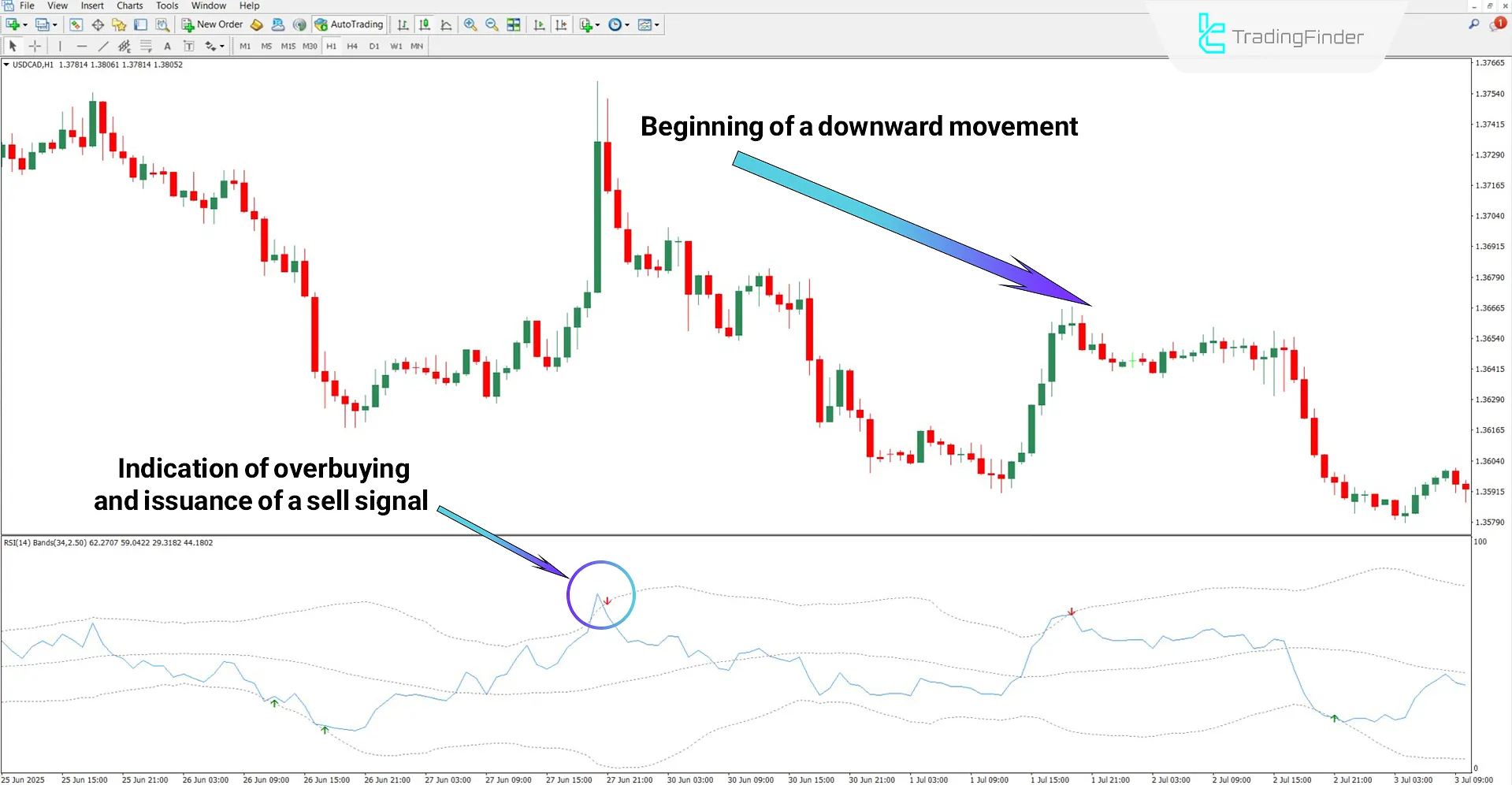Click the red sell signal arrow inside the circled RSI peak
1512x785 pixels.
click(607, 601)
